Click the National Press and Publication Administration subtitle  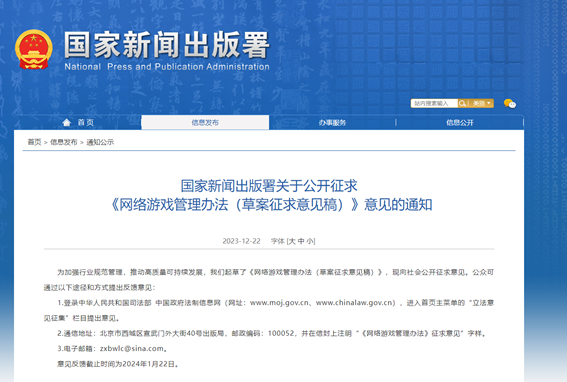[167, 67]
